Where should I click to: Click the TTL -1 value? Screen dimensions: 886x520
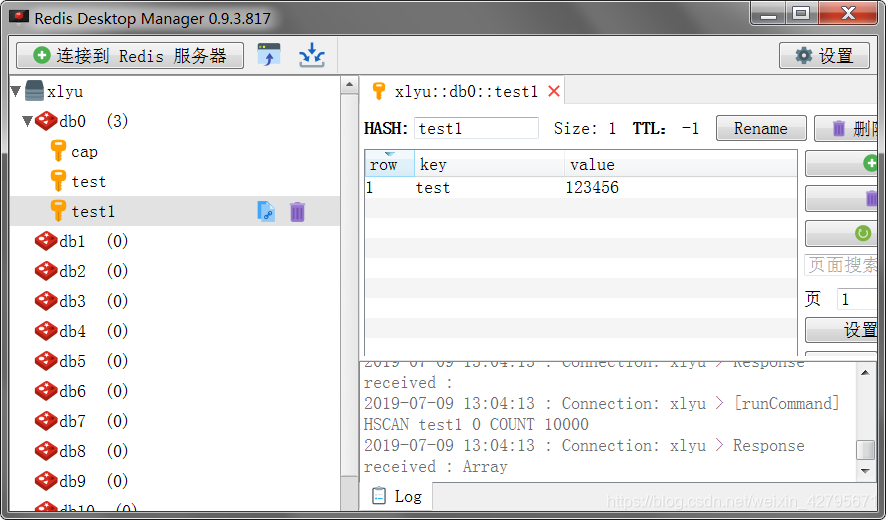[690, 129]
